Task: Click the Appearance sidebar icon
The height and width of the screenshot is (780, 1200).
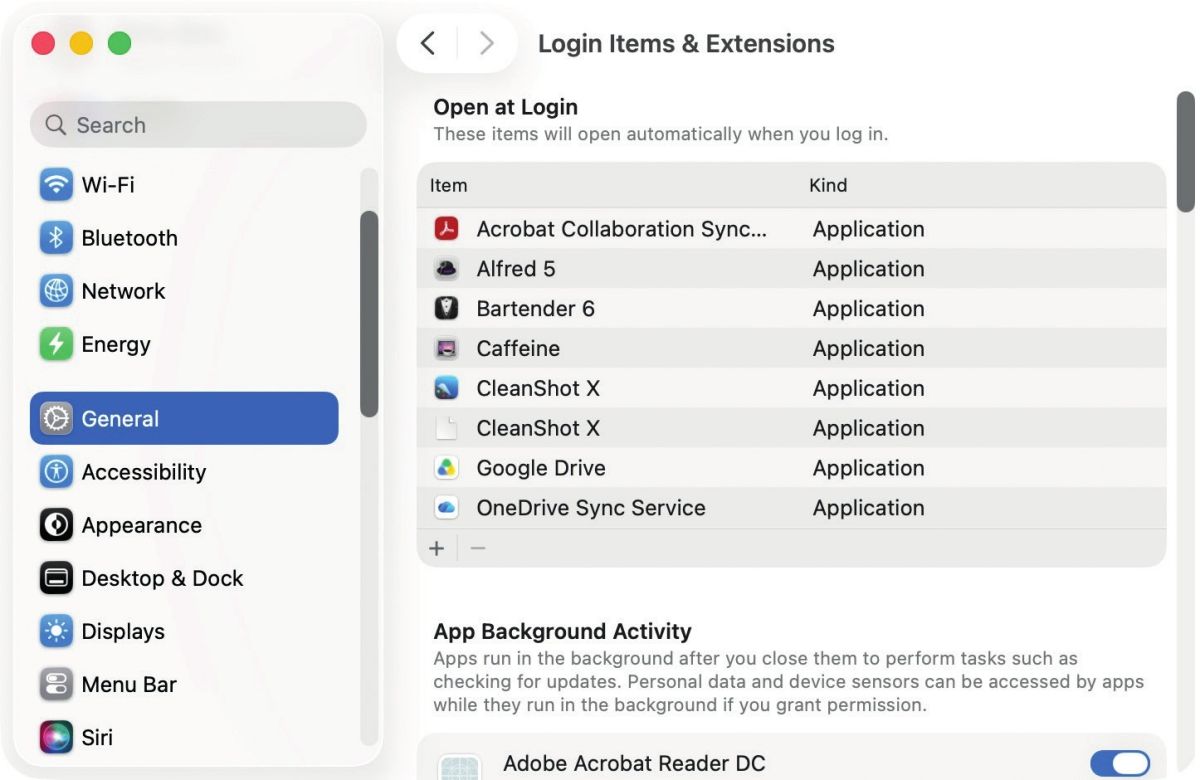Action: [56, 525]
